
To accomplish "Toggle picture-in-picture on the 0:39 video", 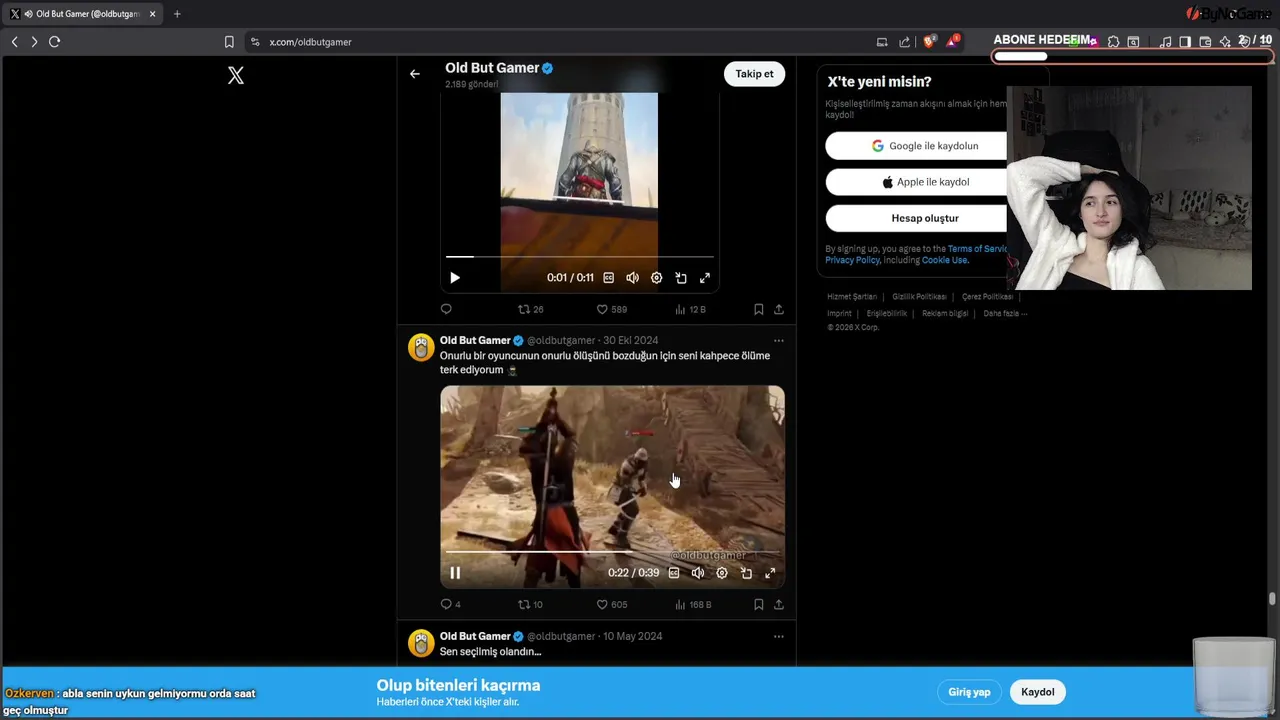I will point(746,573).
